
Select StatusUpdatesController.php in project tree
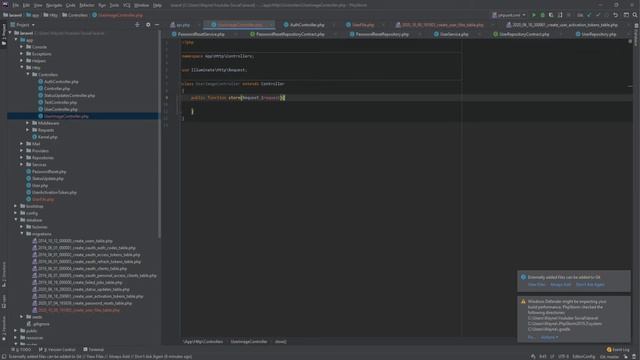coord(69,96)
